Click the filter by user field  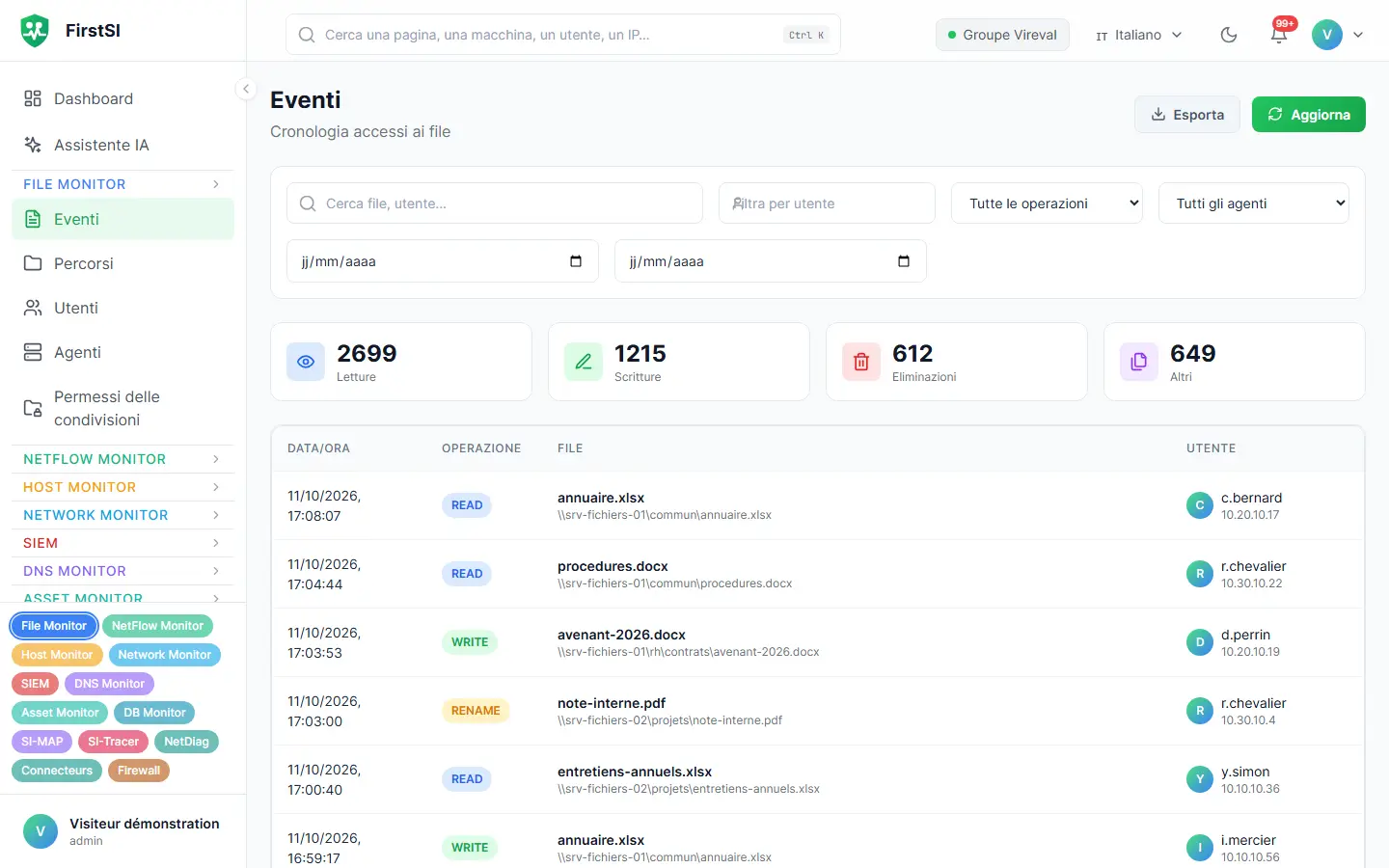click(x=827, y=203)
